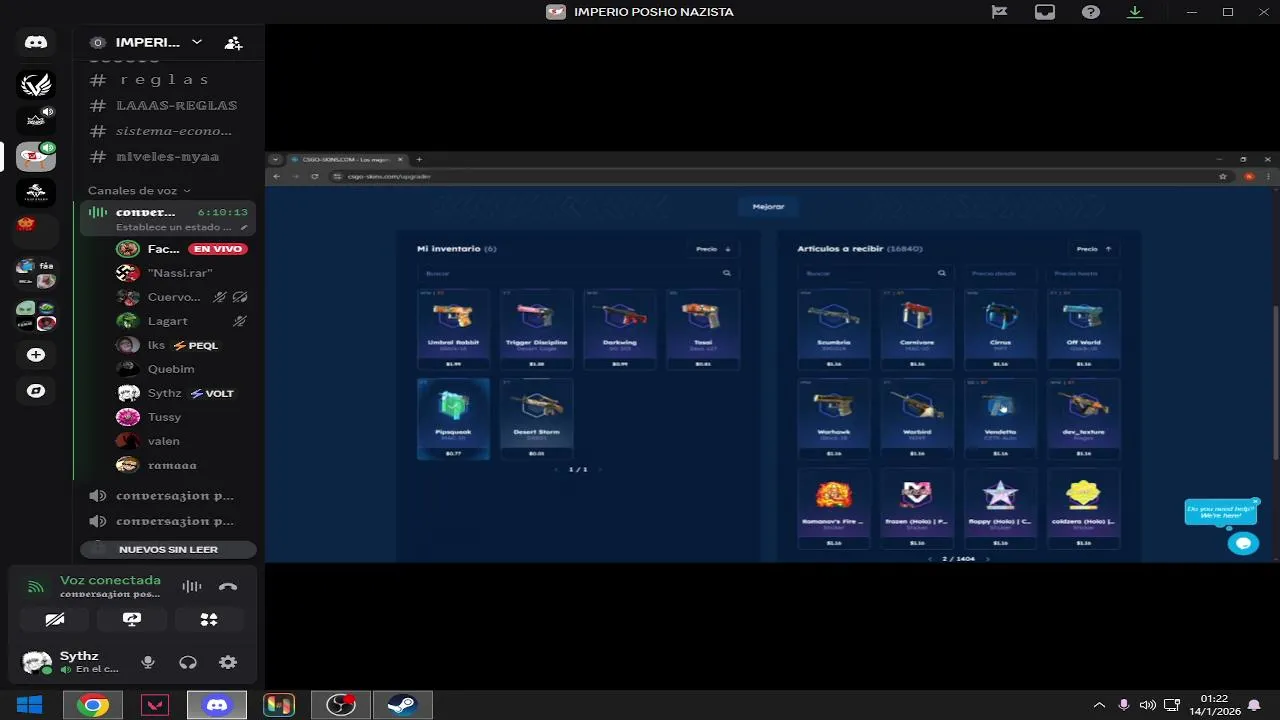Screen dimensions: 1280x720
Task: Open Steam from the taskbar
Action: pyautogui.click(x=403, y=705)
